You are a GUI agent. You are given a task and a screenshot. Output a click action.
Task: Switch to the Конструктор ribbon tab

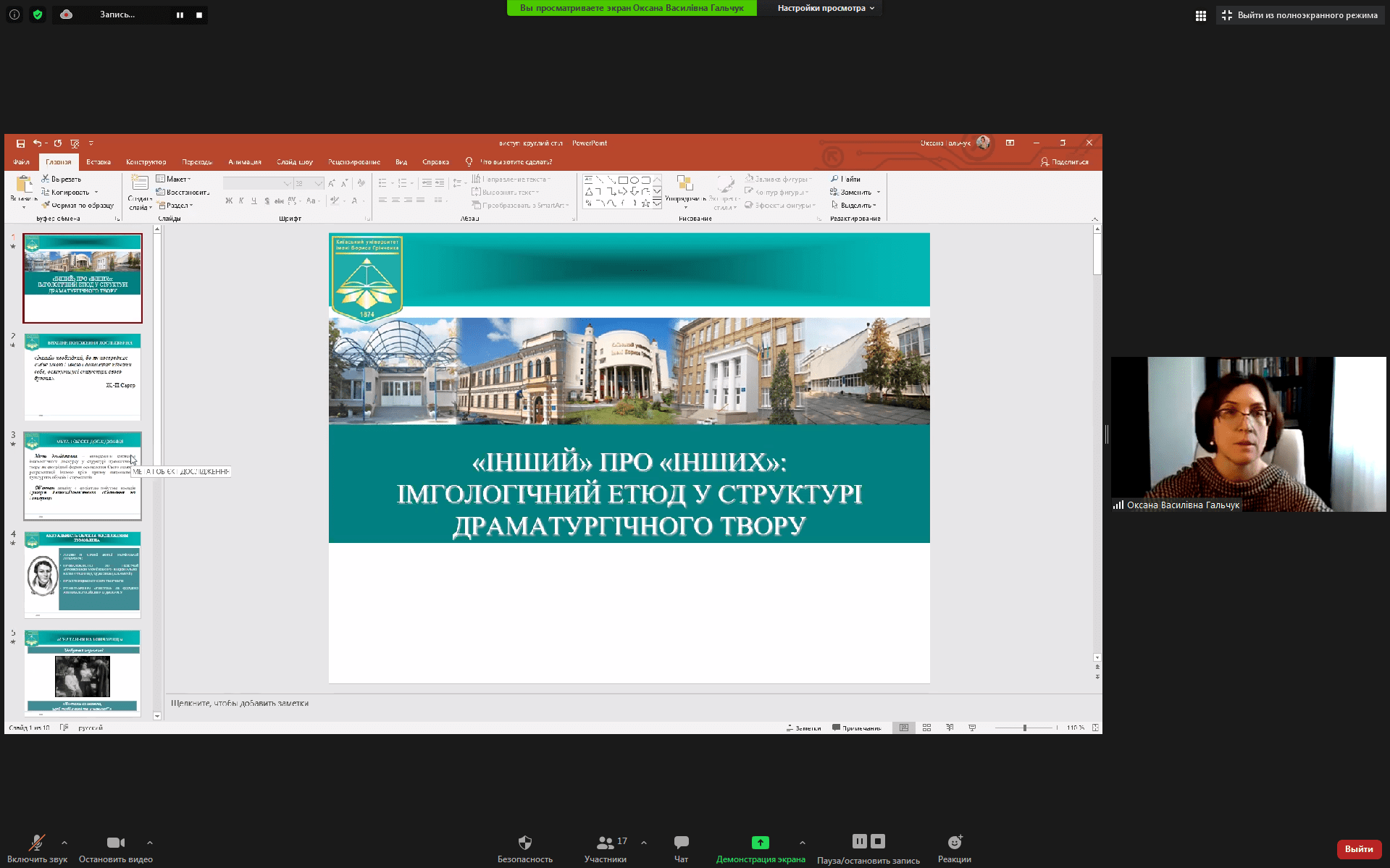coord(146,162)
